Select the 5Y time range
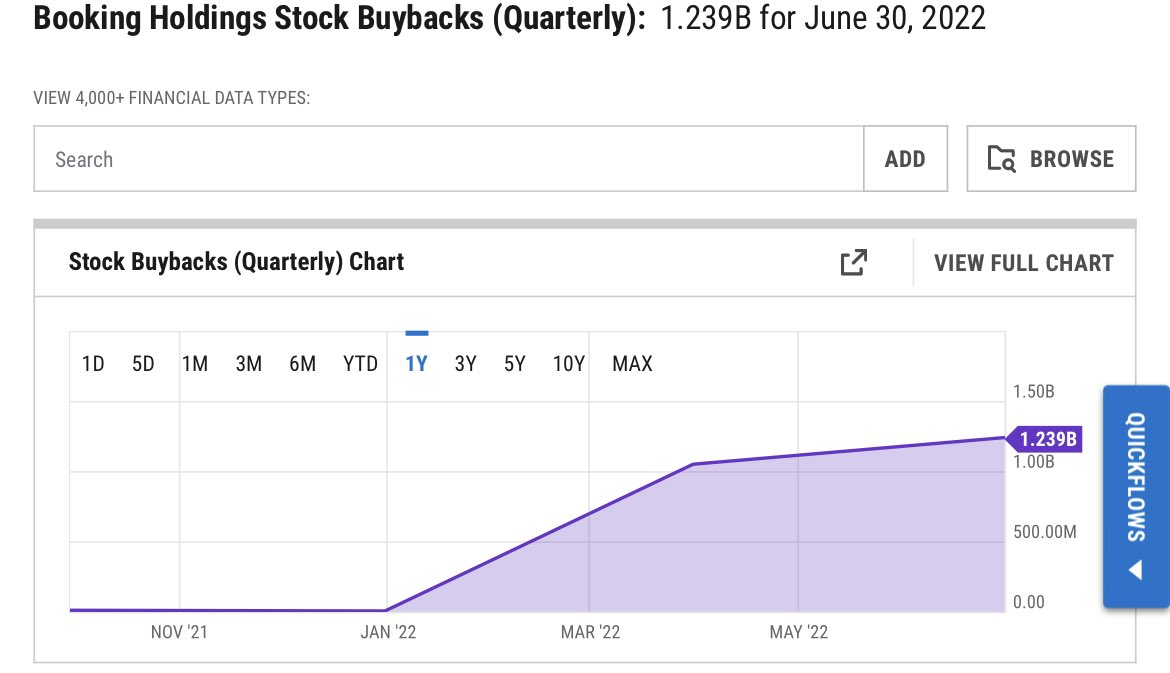 coord(515,364)
